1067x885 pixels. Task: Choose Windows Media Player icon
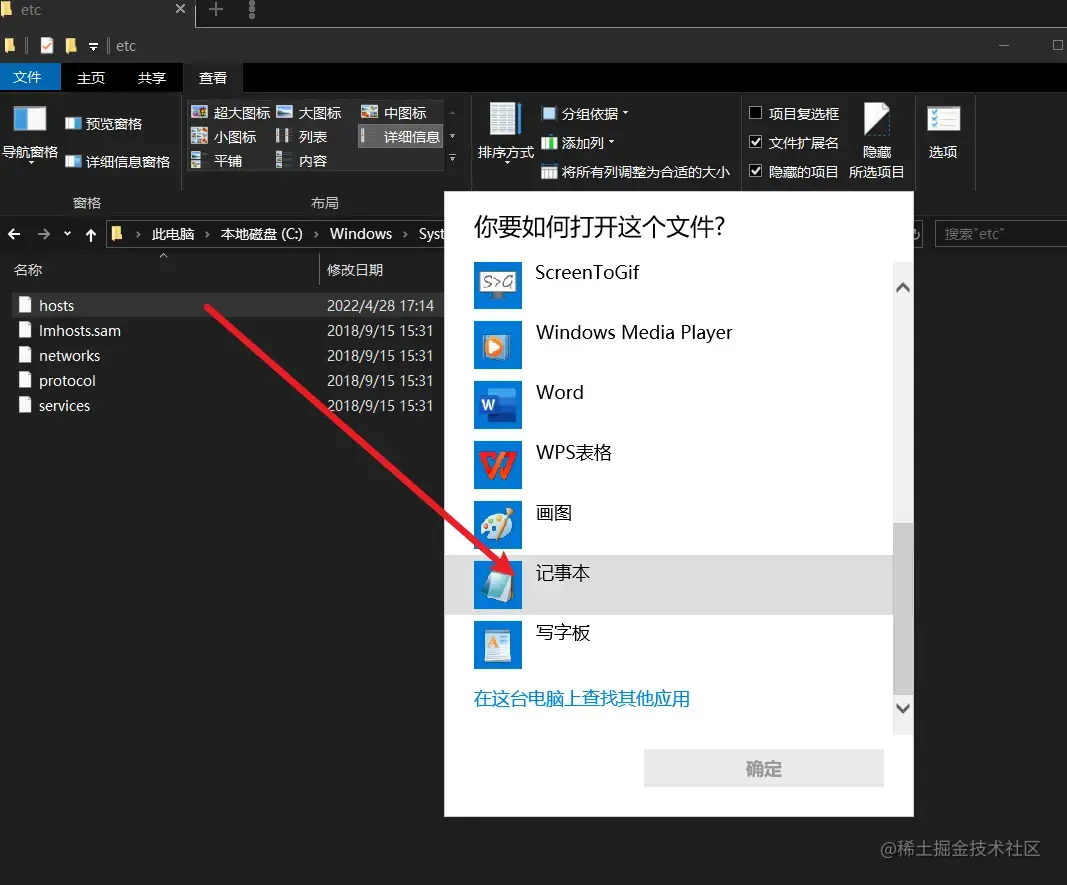497,345
